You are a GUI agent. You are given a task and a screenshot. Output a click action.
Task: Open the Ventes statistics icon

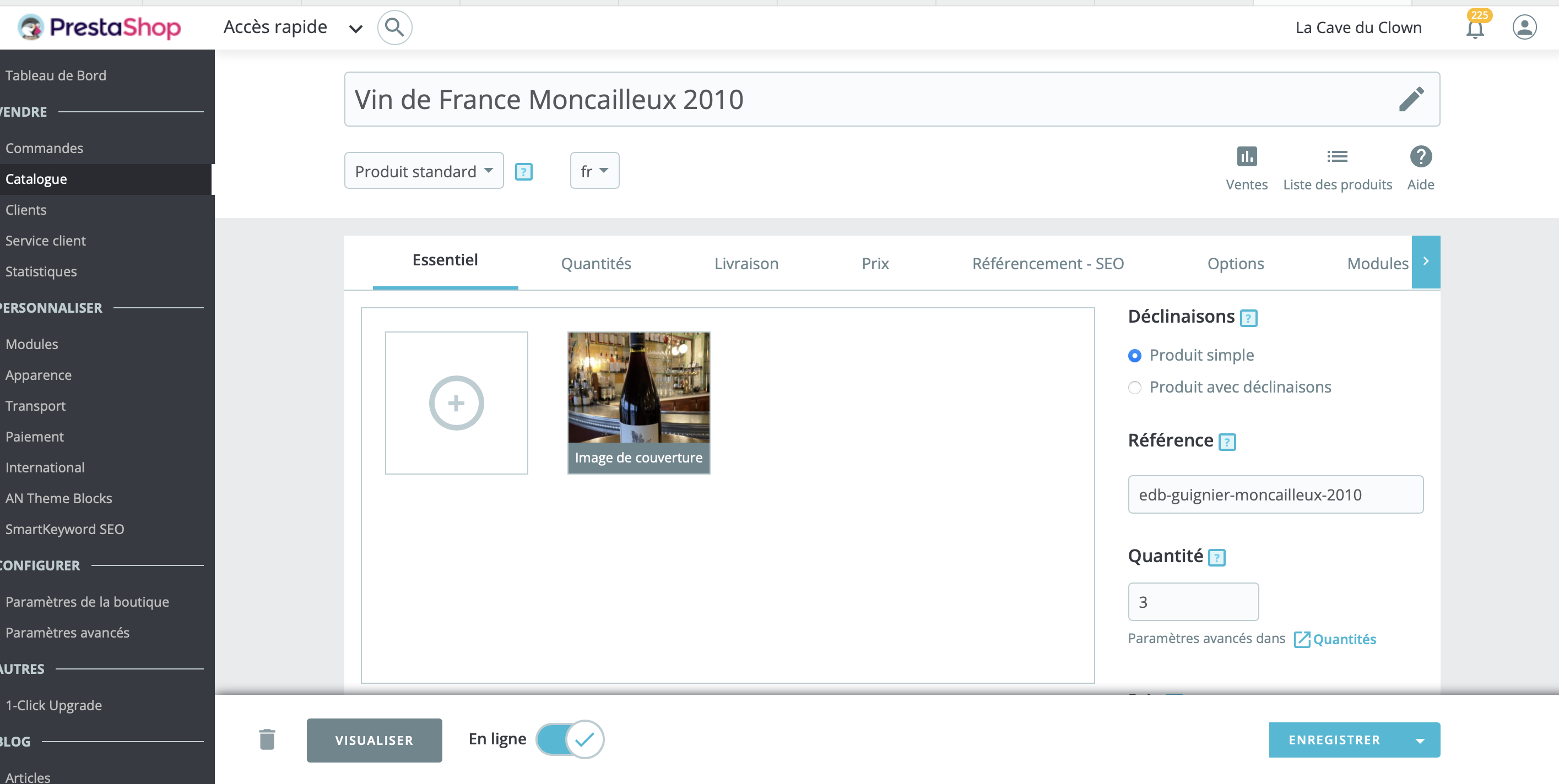(x=1246, y=157)
